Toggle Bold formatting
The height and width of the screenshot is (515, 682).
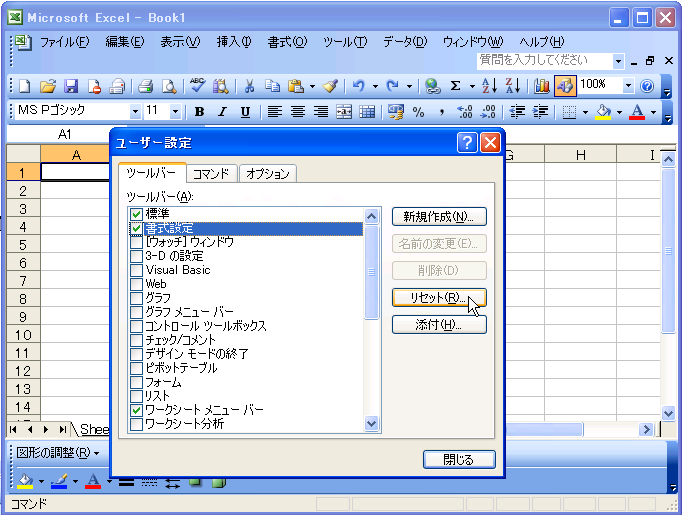click(199, 112)
